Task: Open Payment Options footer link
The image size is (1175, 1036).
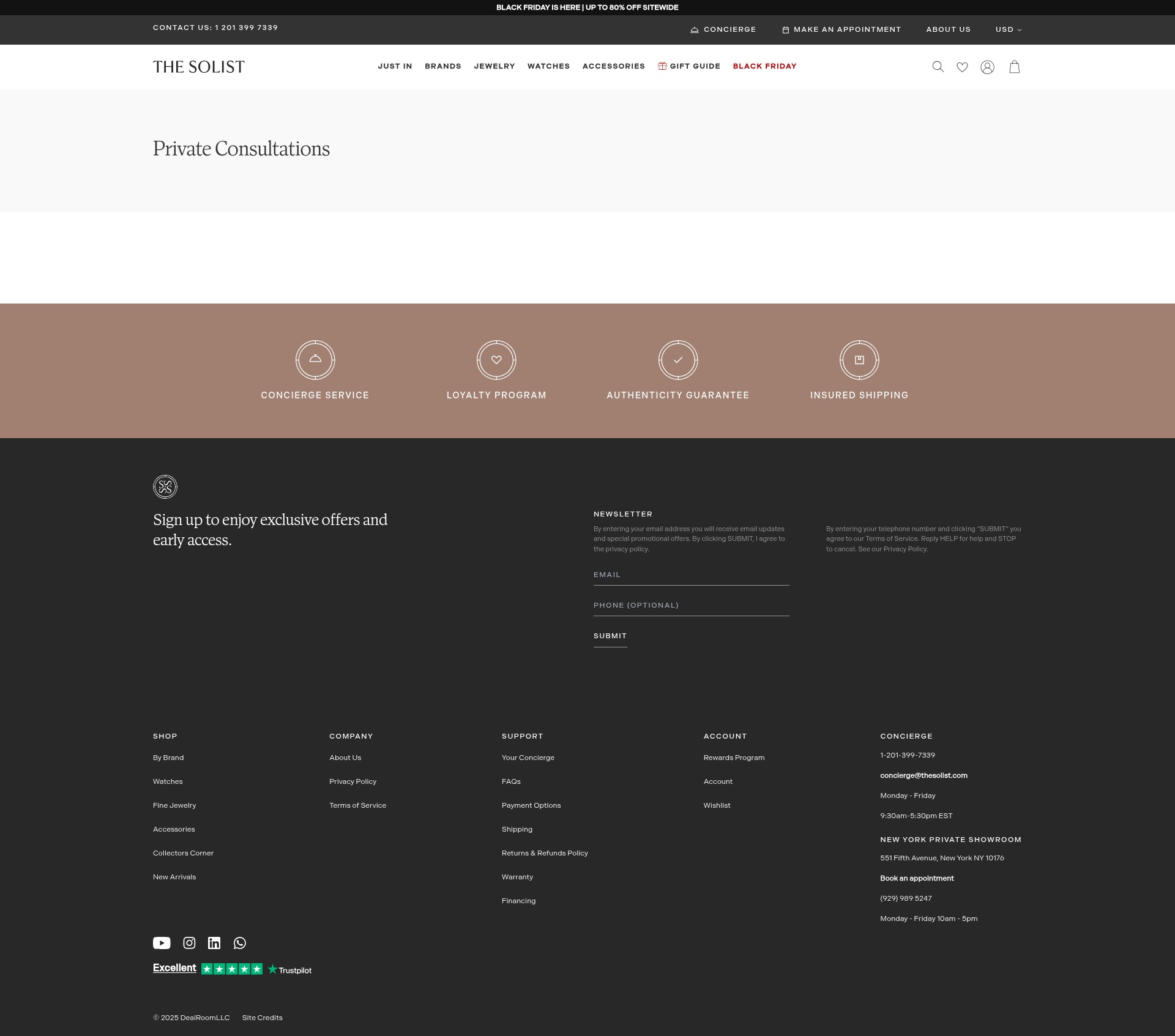Action: pos(531,805)
